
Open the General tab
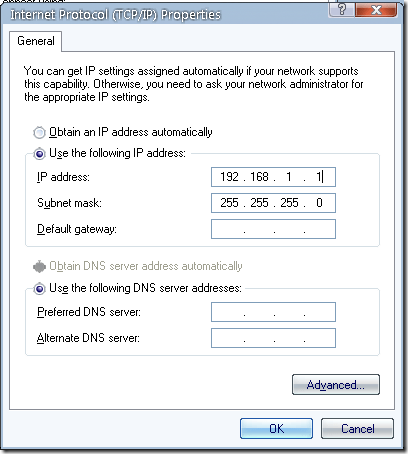pos(36,41)
